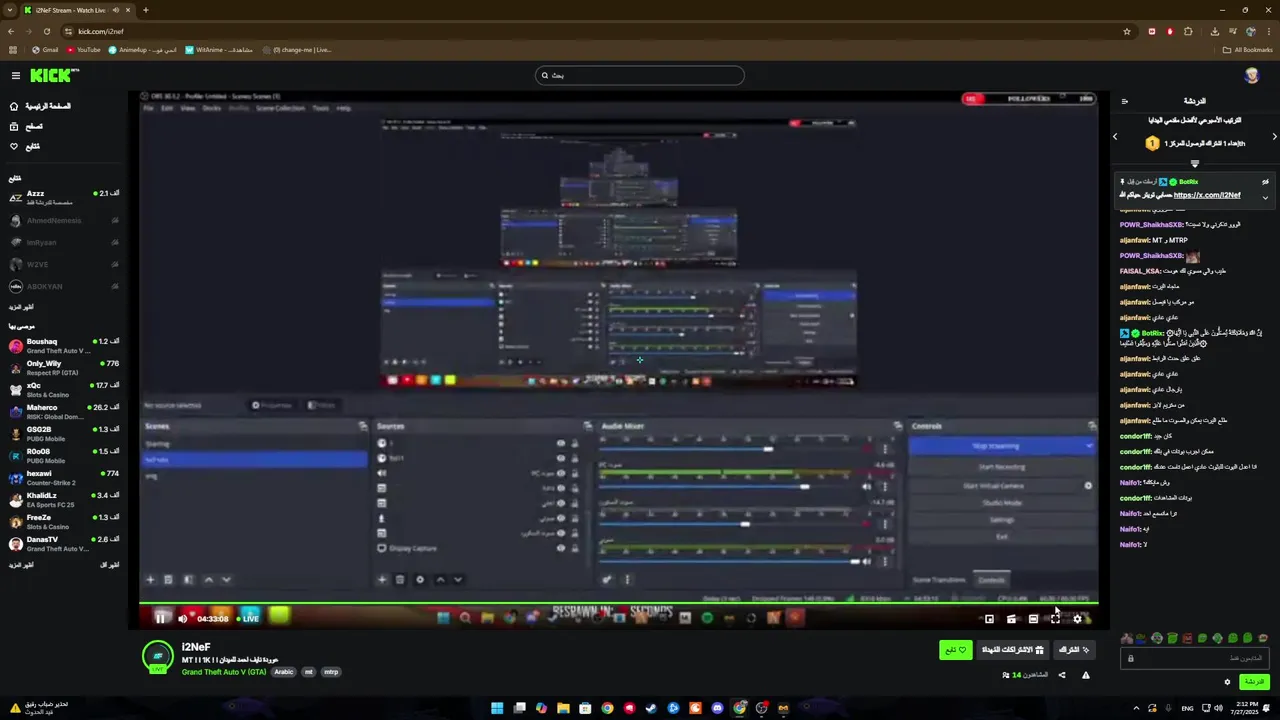
Task: Open AhmedNemesis offline channel
Action: click(64, 220)
